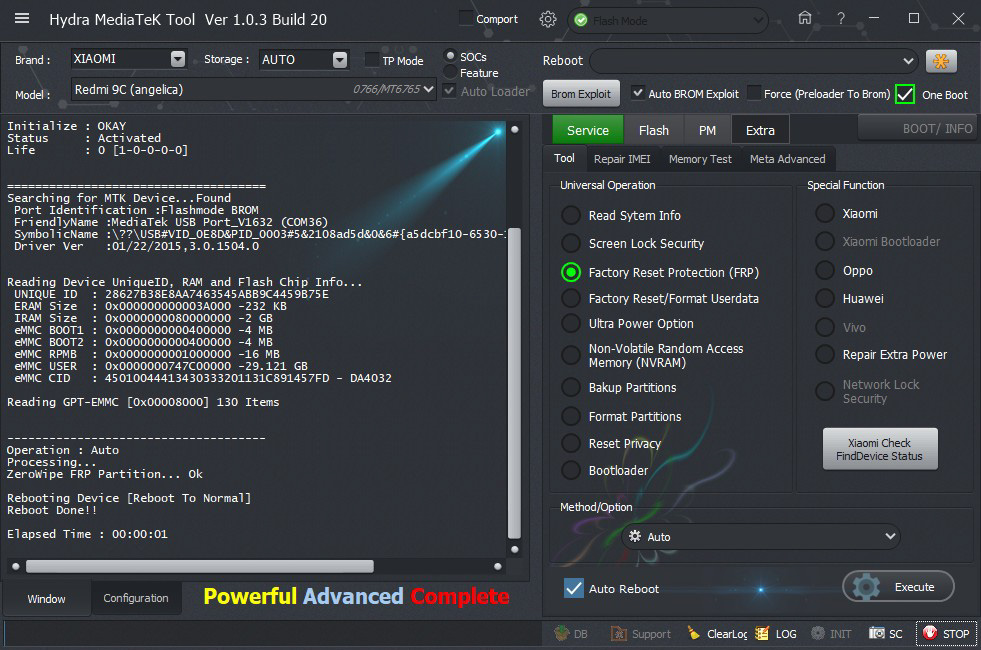Select Format Partitions option
This screenshot has width=981, height=650.
[x=571, y=416]
